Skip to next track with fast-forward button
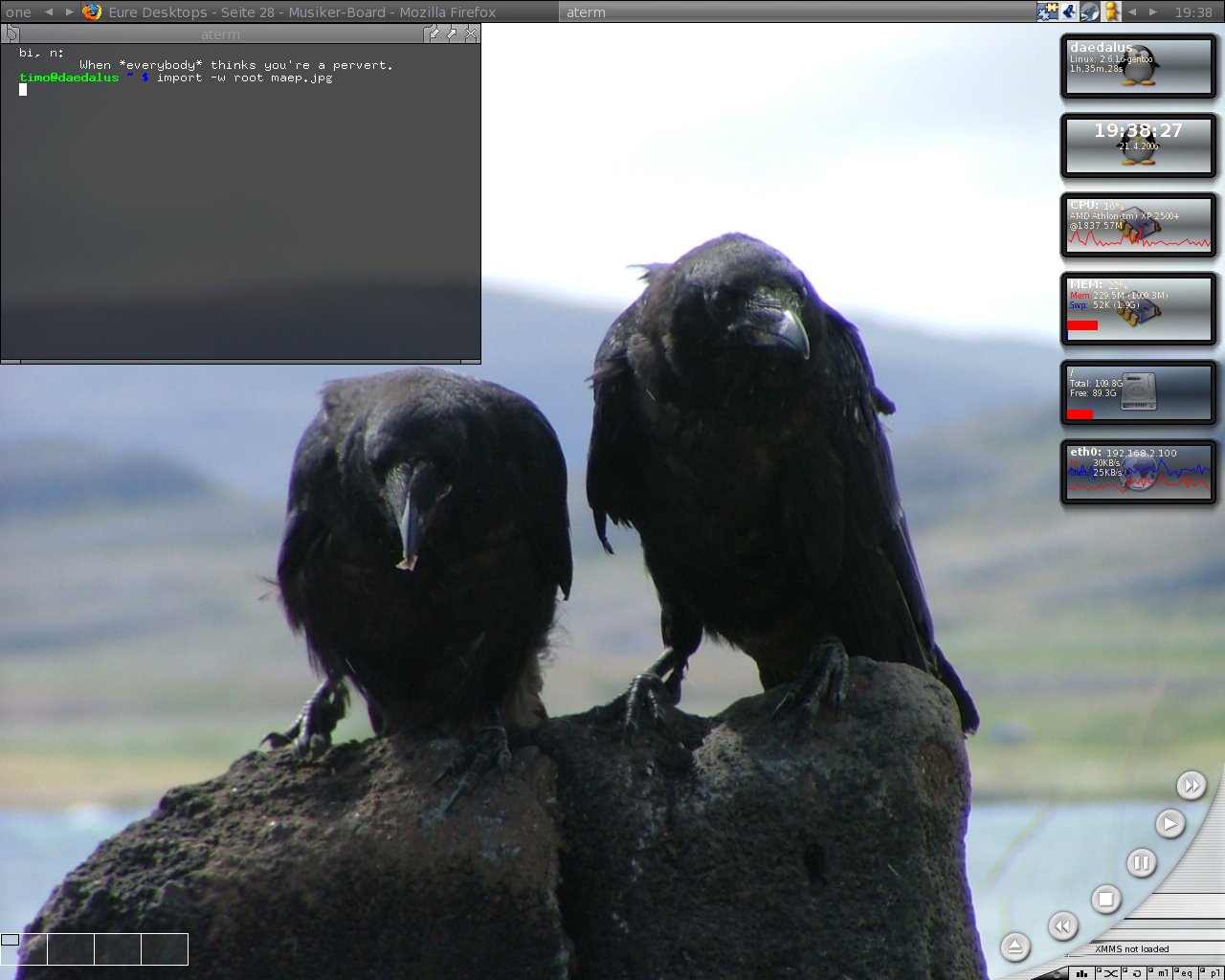This screenshot has height=980, width=1225. [1191, 786]
